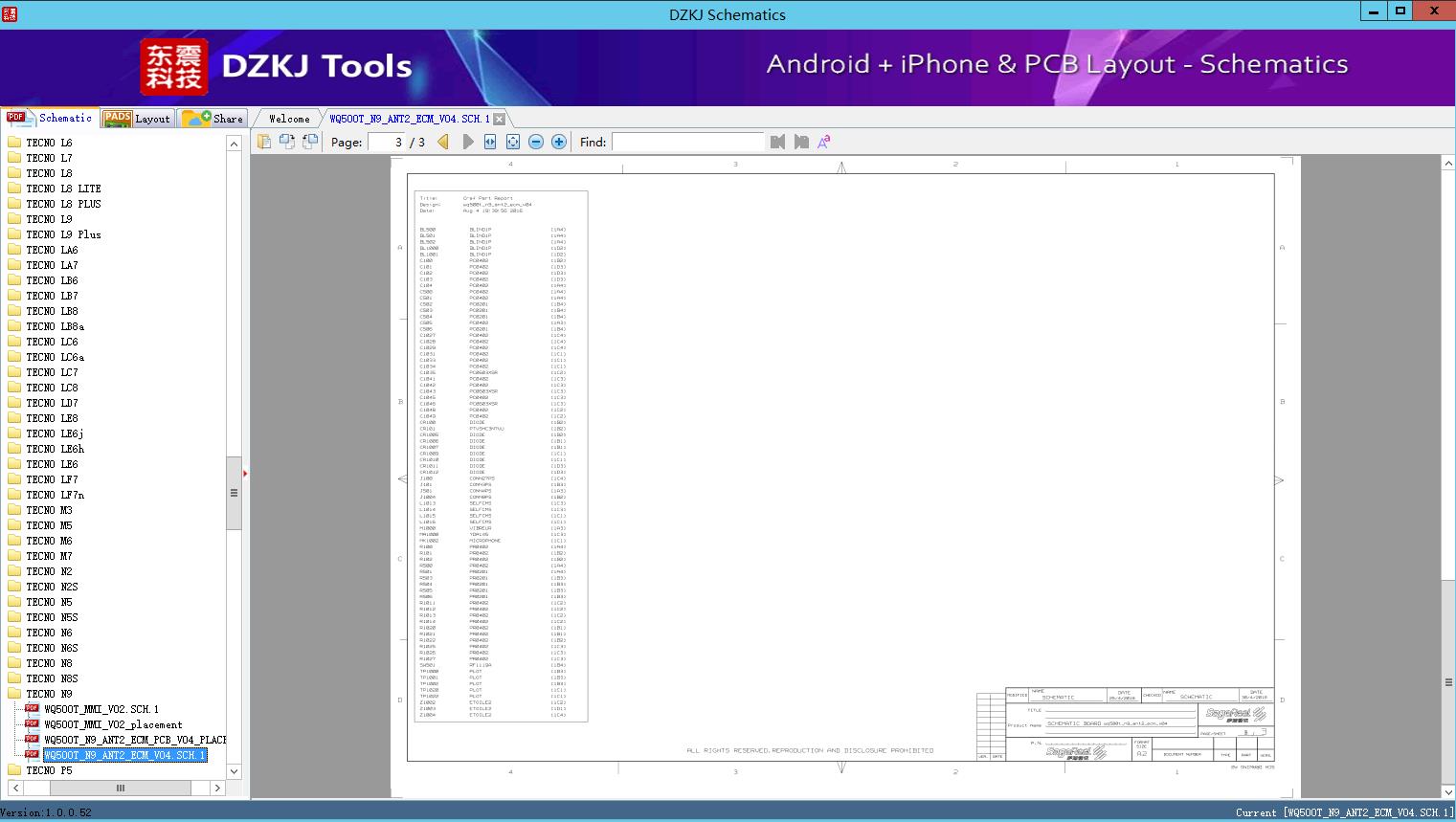Click tree panel horizontal scroll left arrow
The image size is (1456, 822).
pos(15,788)
